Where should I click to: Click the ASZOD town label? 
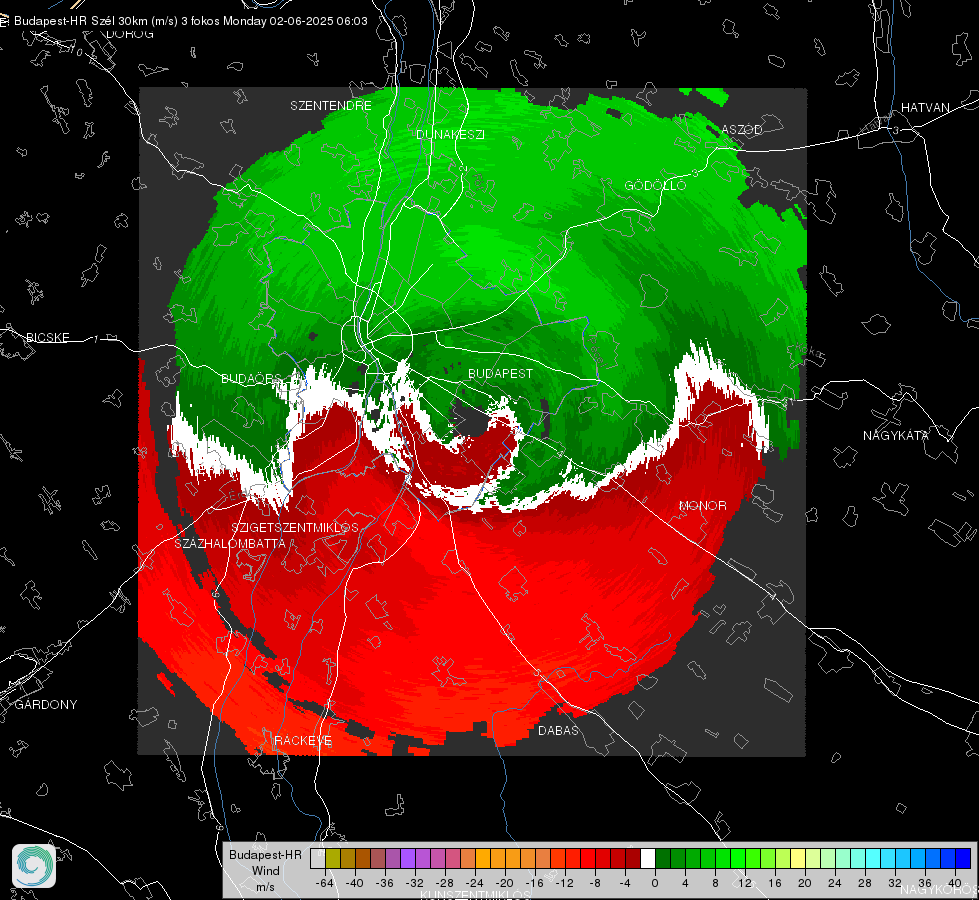[x=742, y=129]
